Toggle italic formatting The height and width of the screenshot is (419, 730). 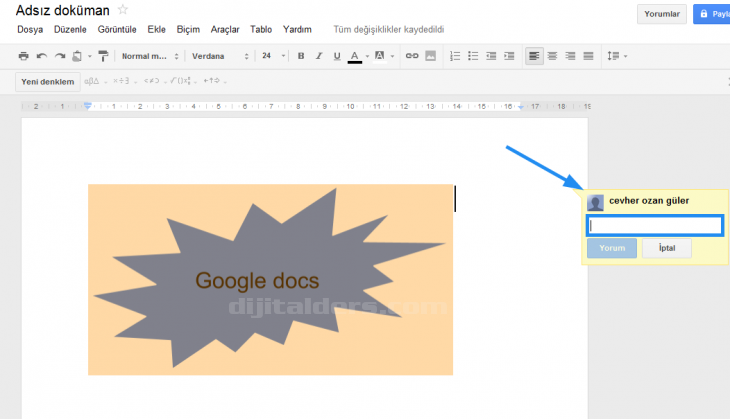pos(319,56)
